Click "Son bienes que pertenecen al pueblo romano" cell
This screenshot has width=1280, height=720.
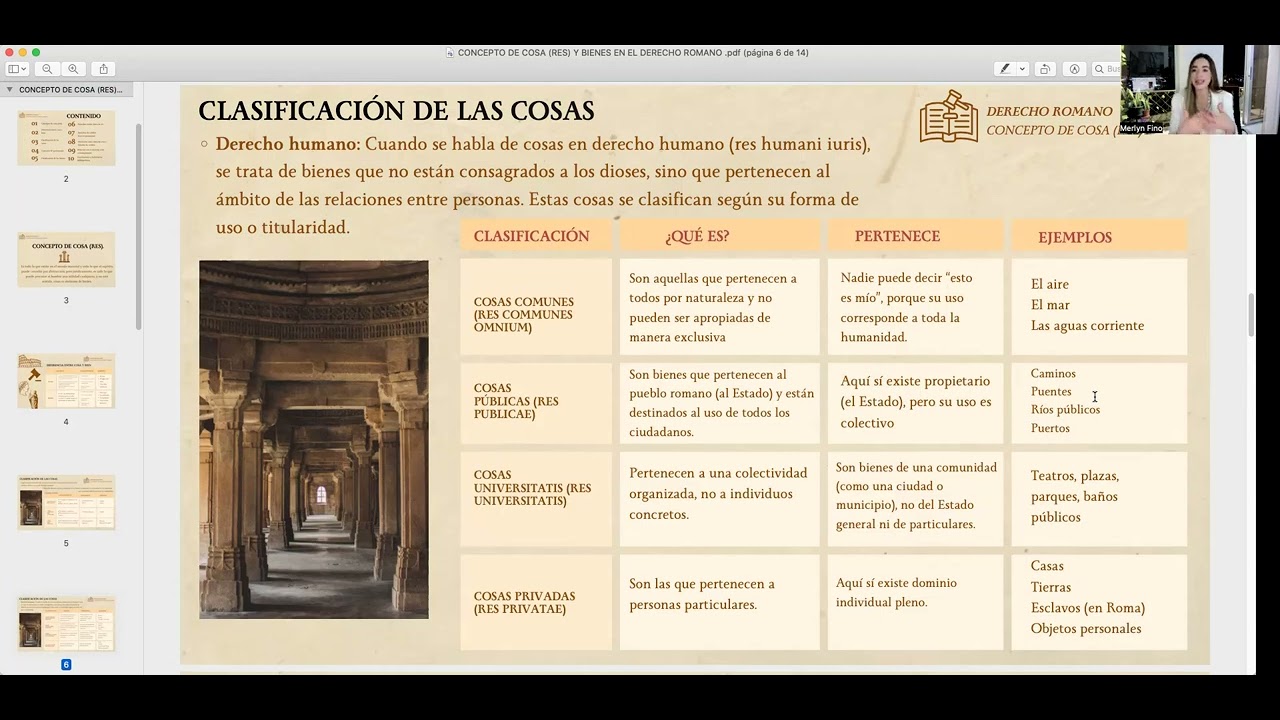coord(719,403)
